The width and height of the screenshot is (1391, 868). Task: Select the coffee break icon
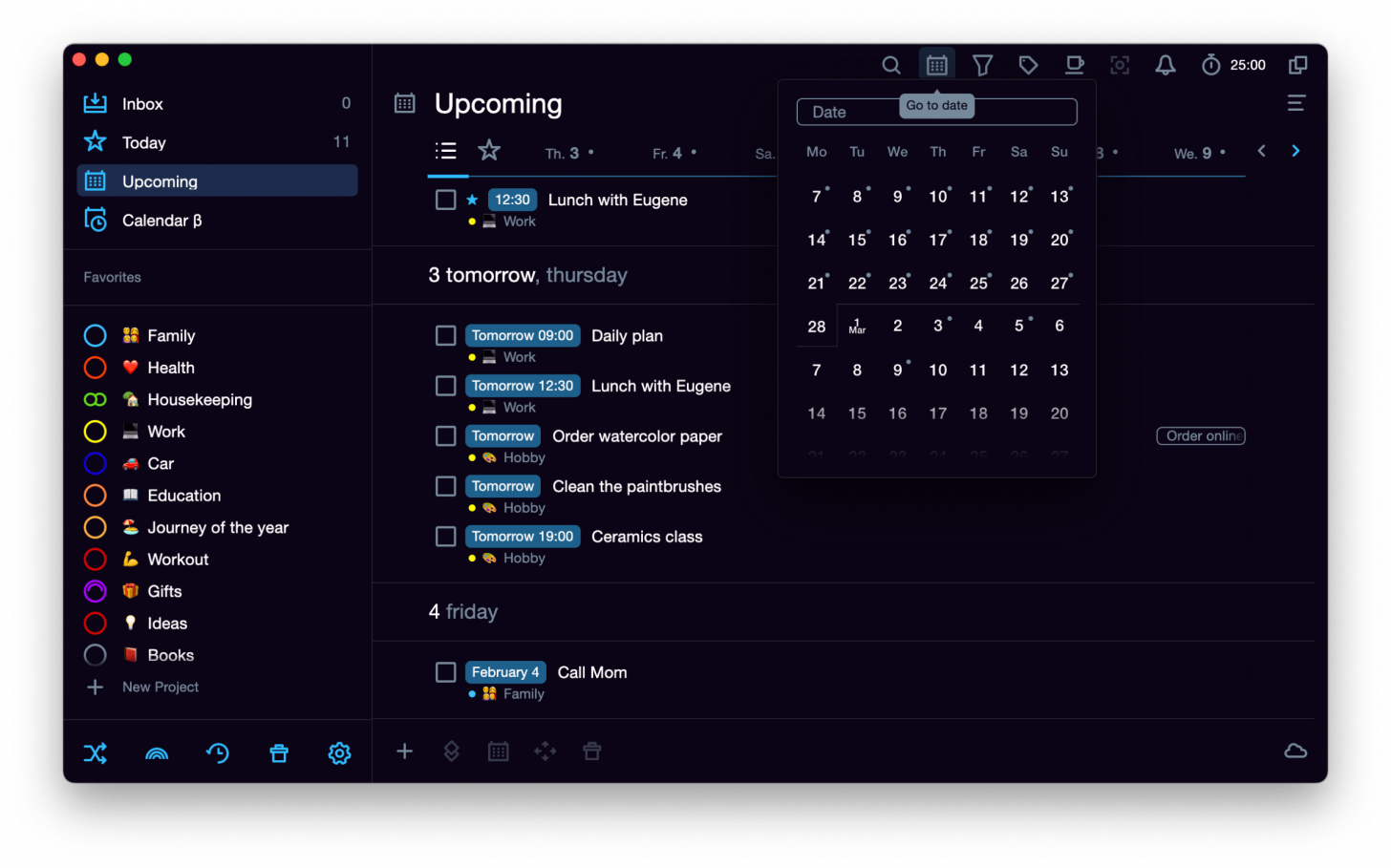point(1074,65)
